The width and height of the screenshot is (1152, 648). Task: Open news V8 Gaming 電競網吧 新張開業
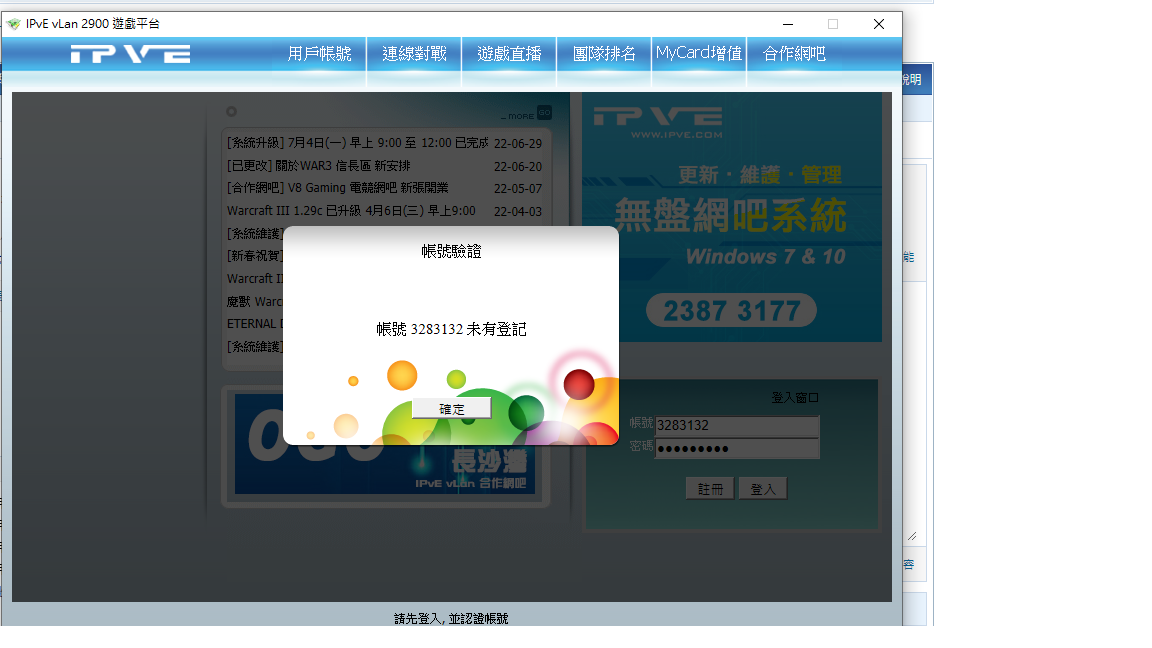(337, 188)
